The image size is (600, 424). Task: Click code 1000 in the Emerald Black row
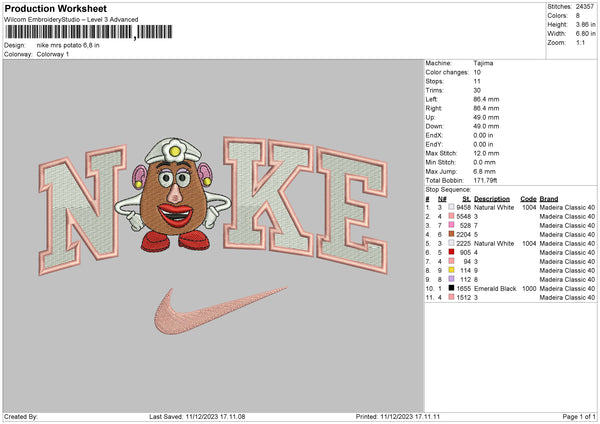tap(529, 289)
